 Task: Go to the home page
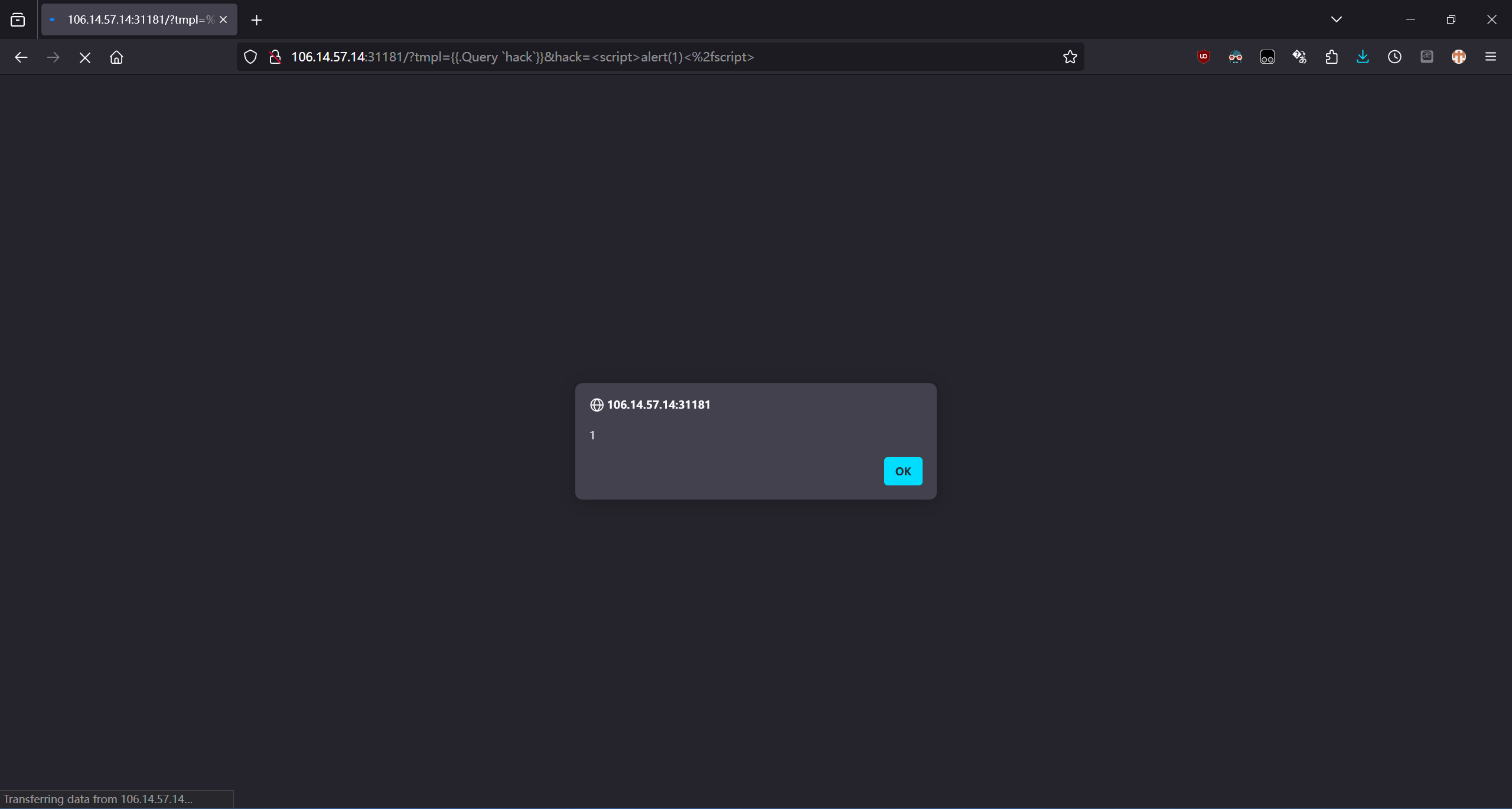[x=116, y=57]
